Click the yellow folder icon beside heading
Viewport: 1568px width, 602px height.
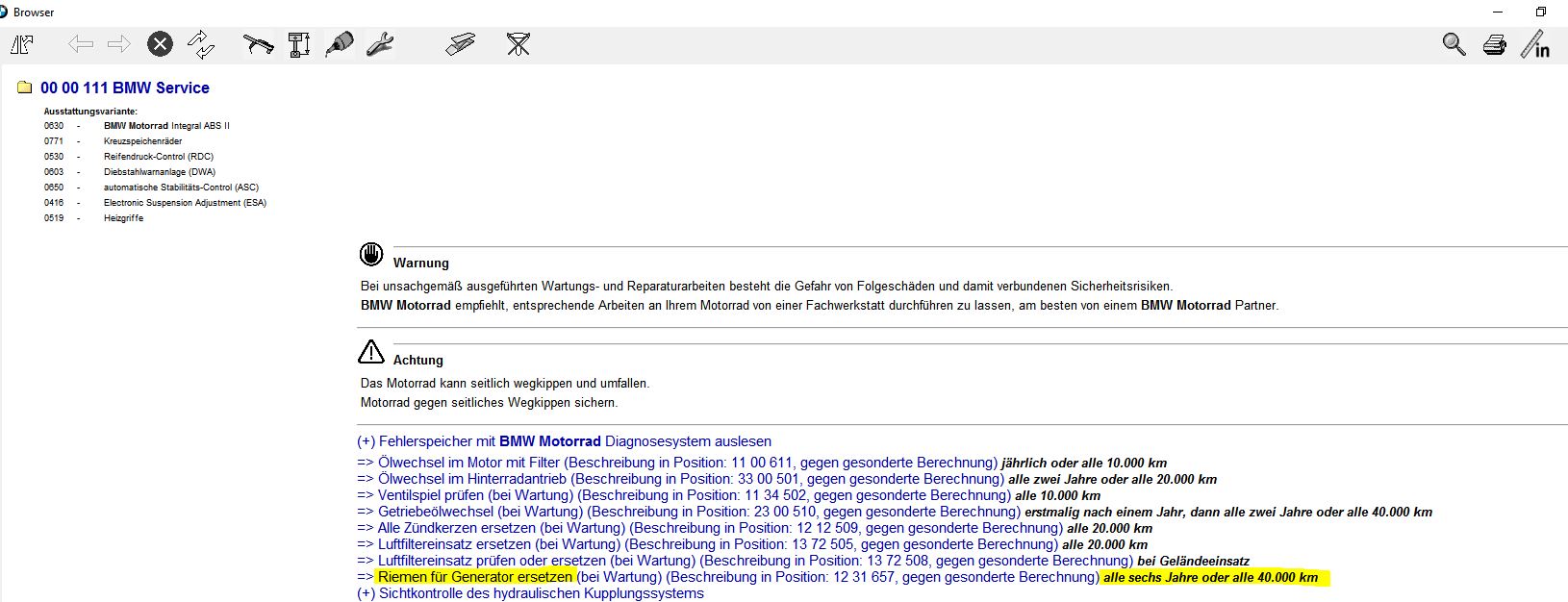pos(25,88)
